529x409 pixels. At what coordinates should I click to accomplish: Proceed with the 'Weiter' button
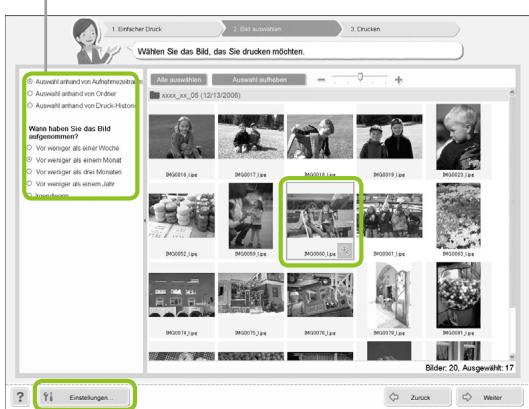pyautogui.click(x=490, y=397)
